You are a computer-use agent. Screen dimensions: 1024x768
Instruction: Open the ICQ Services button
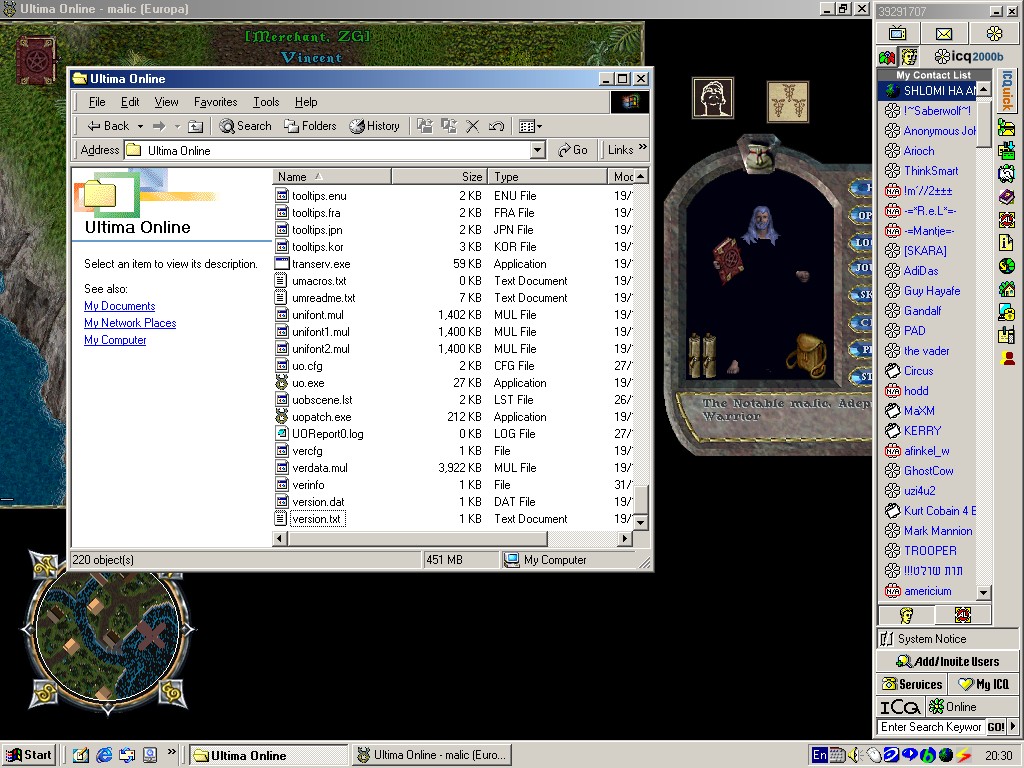click(x=912, y=684)
